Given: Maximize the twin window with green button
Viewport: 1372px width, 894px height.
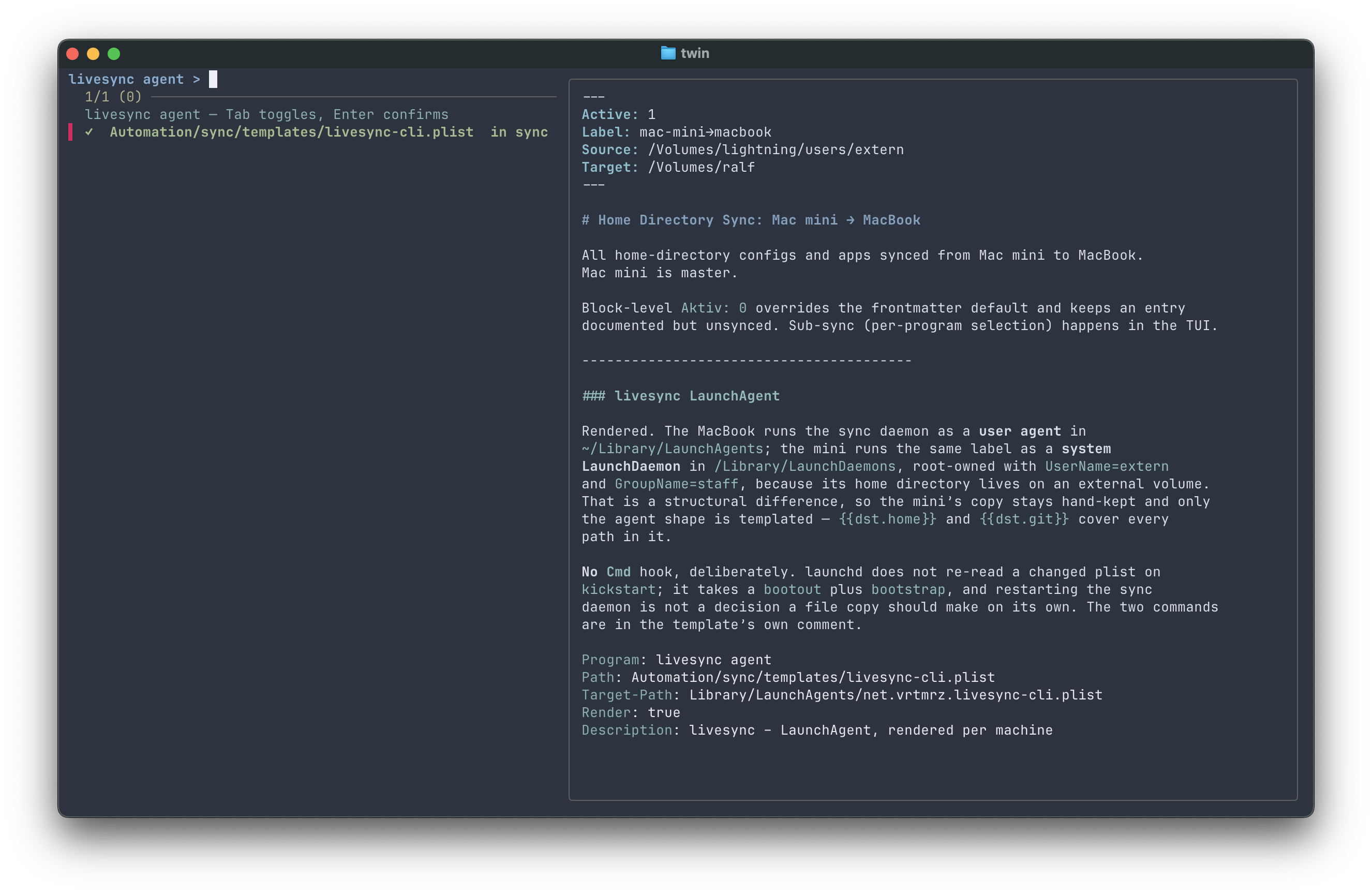Looking at the screenshot, I should click(114, 54).
